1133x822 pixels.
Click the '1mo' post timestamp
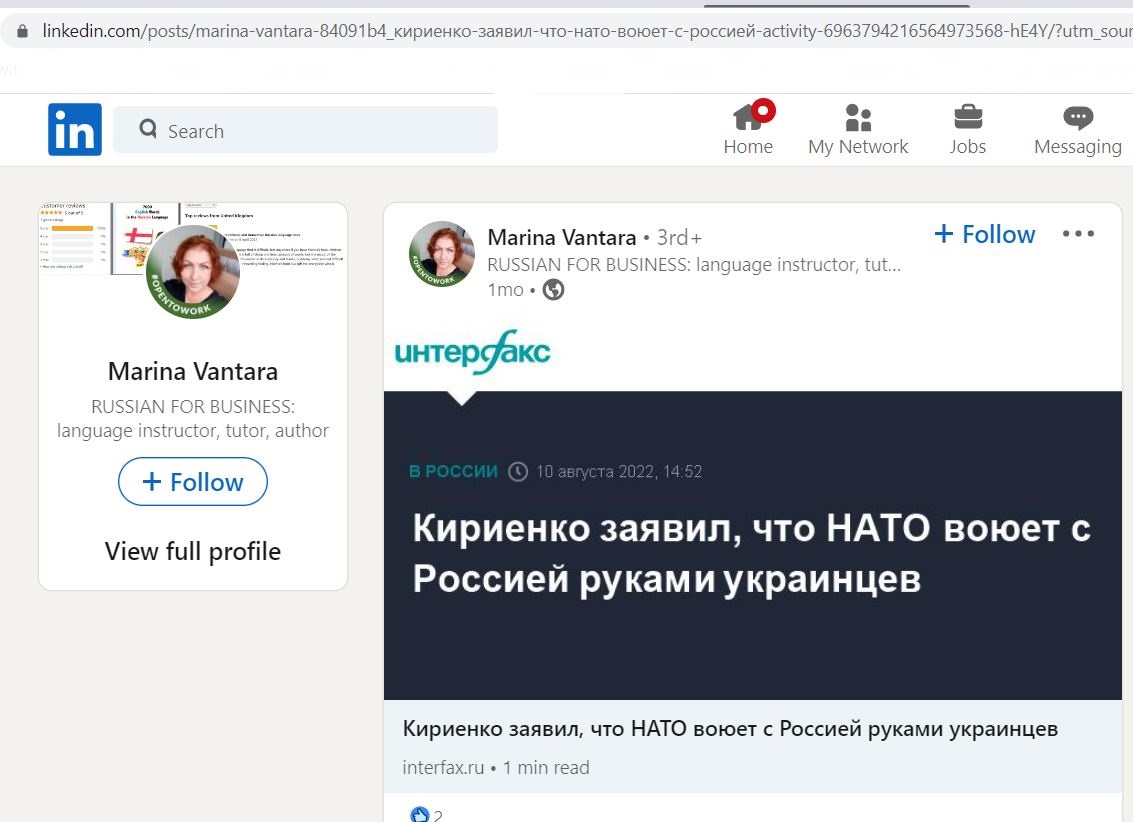505,290
